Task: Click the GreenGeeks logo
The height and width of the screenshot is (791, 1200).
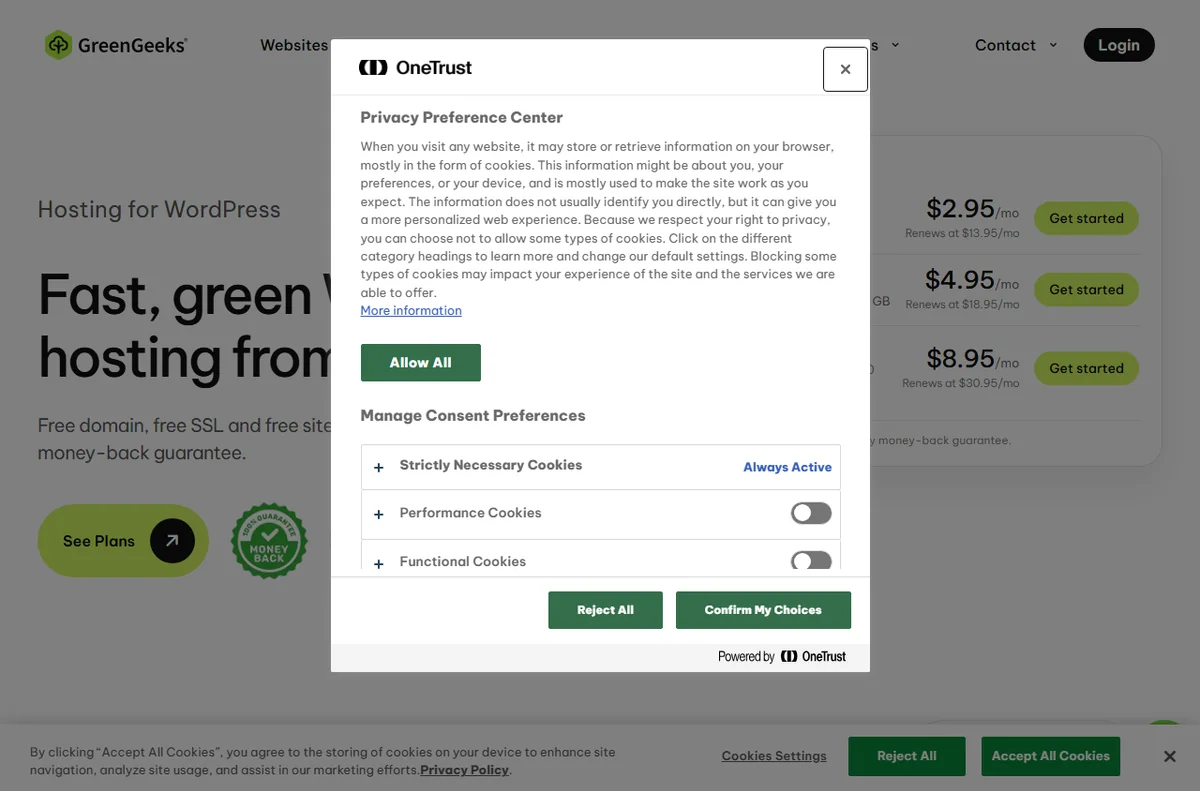Action: [116, 45]
